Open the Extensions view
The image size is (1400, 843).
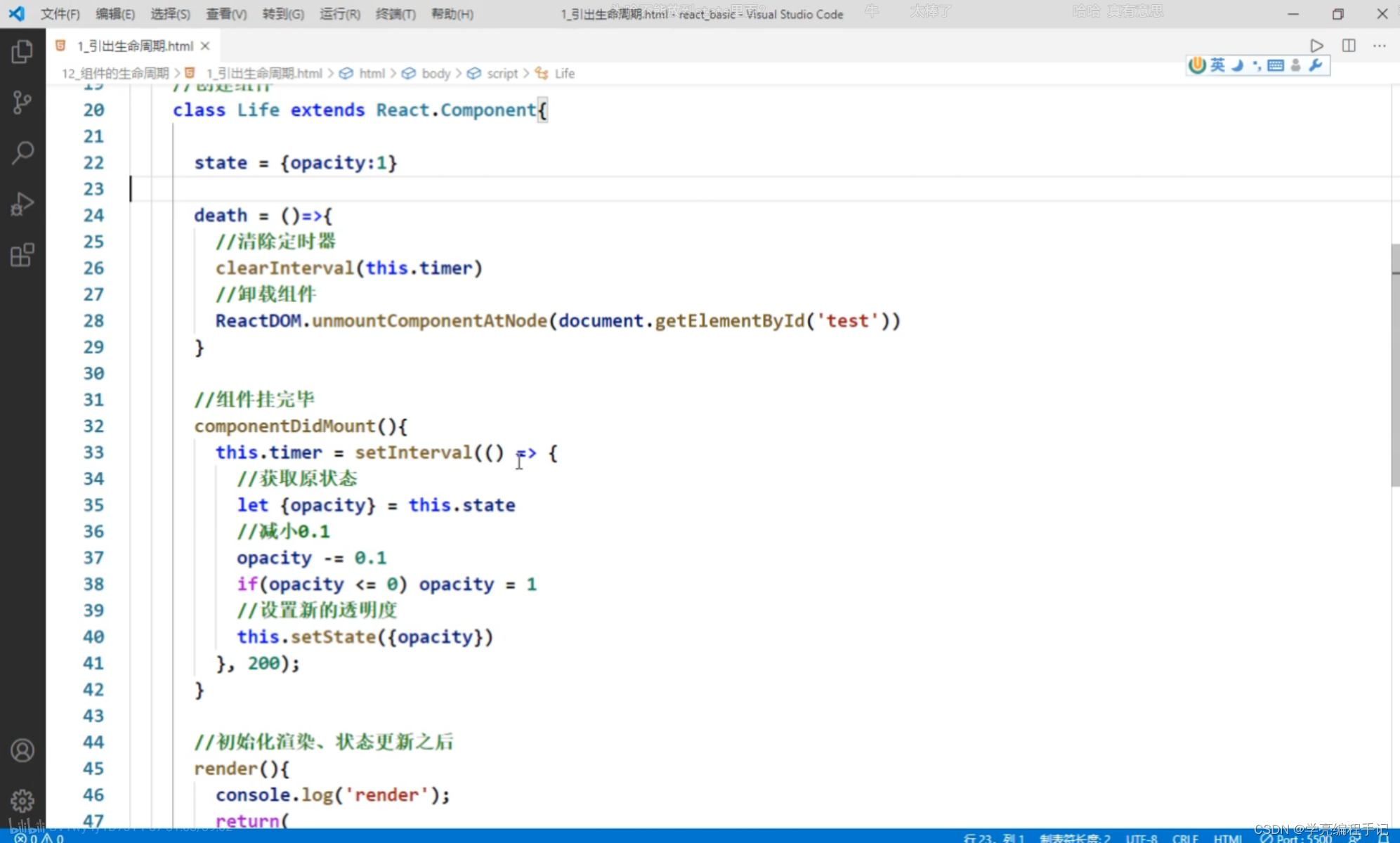coord(22,254)
